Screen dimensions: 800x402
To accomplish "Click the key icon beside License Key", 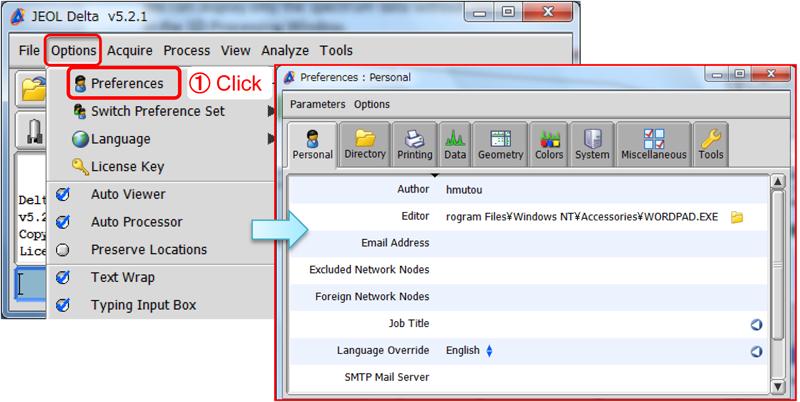I will pyautogui.click(x=80, y=167).
